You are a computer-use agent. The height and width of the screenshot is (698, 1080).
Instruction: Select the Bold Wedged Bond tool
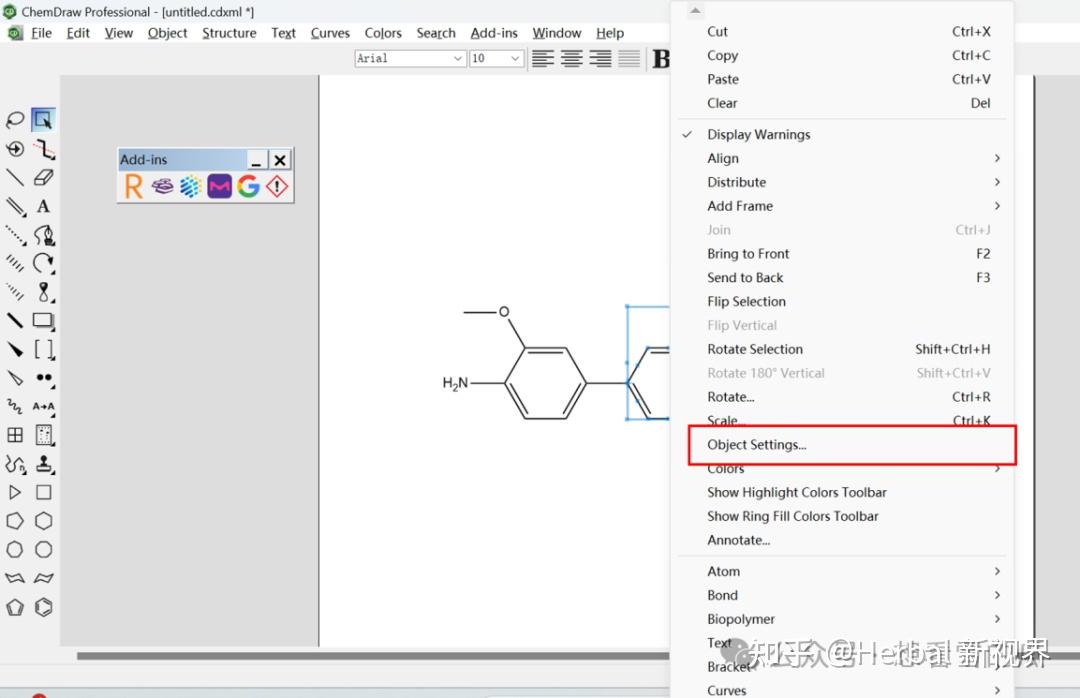click(14, 349)
